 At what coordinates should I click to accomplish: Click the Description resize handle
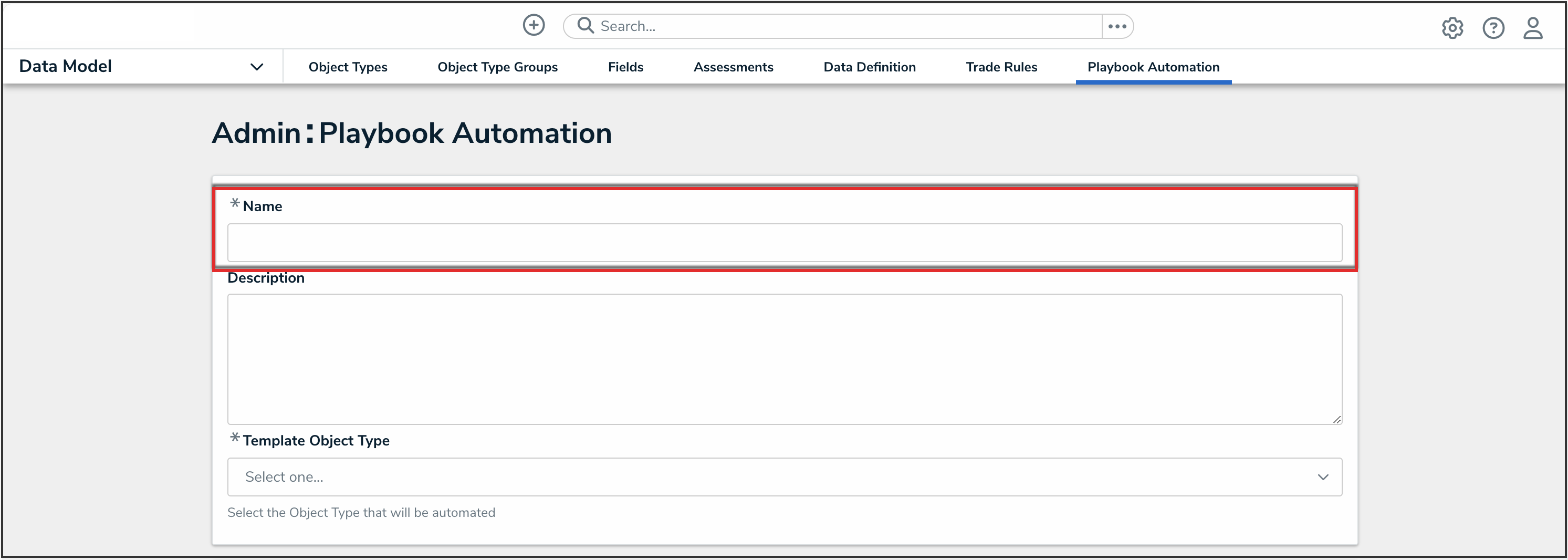(x=1336, y=419)
